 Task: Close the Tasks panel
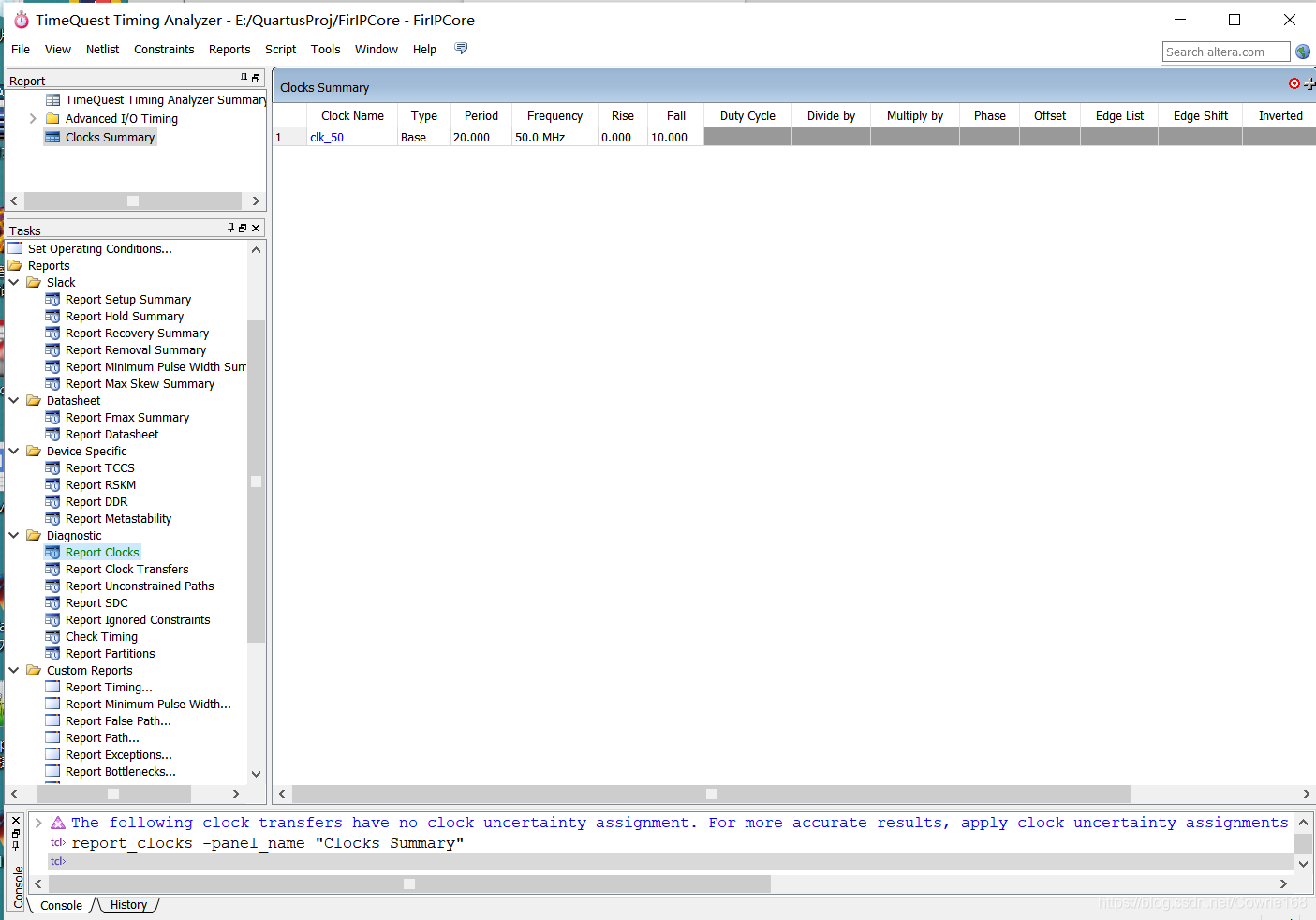(256, 228)
